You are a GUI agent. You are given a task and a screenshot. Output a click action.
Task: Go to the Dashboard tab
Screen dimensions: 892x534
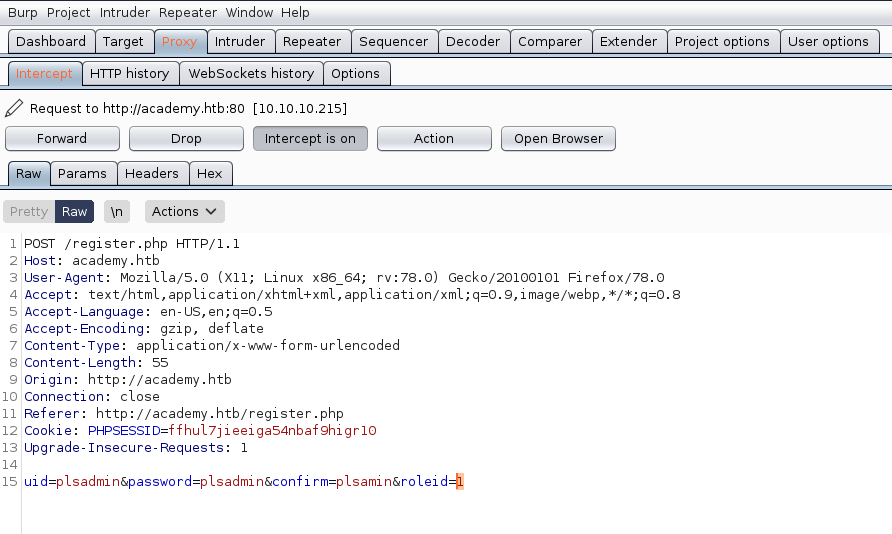(x=51, y=41)
